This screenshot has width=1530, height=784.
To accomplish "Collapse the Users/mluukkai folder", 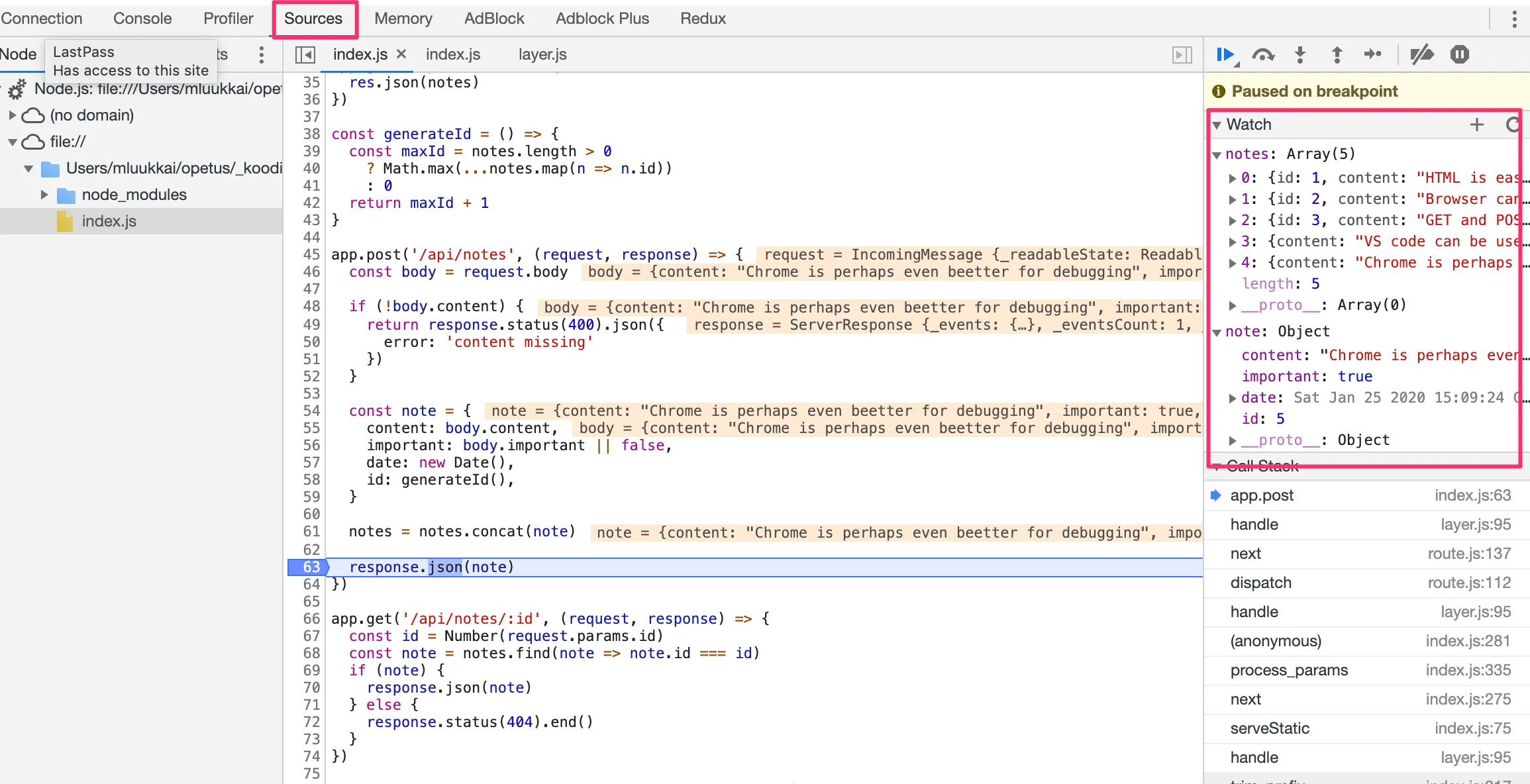I will tap(28, 168).
